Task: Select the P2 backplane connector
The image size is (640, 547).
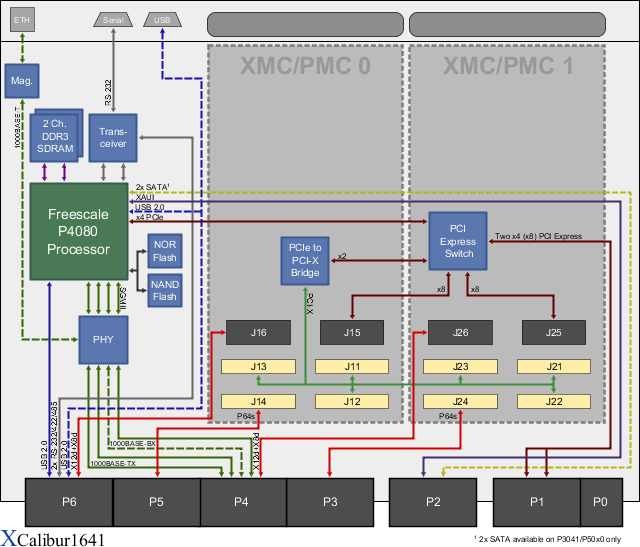Action: [433, 502]
